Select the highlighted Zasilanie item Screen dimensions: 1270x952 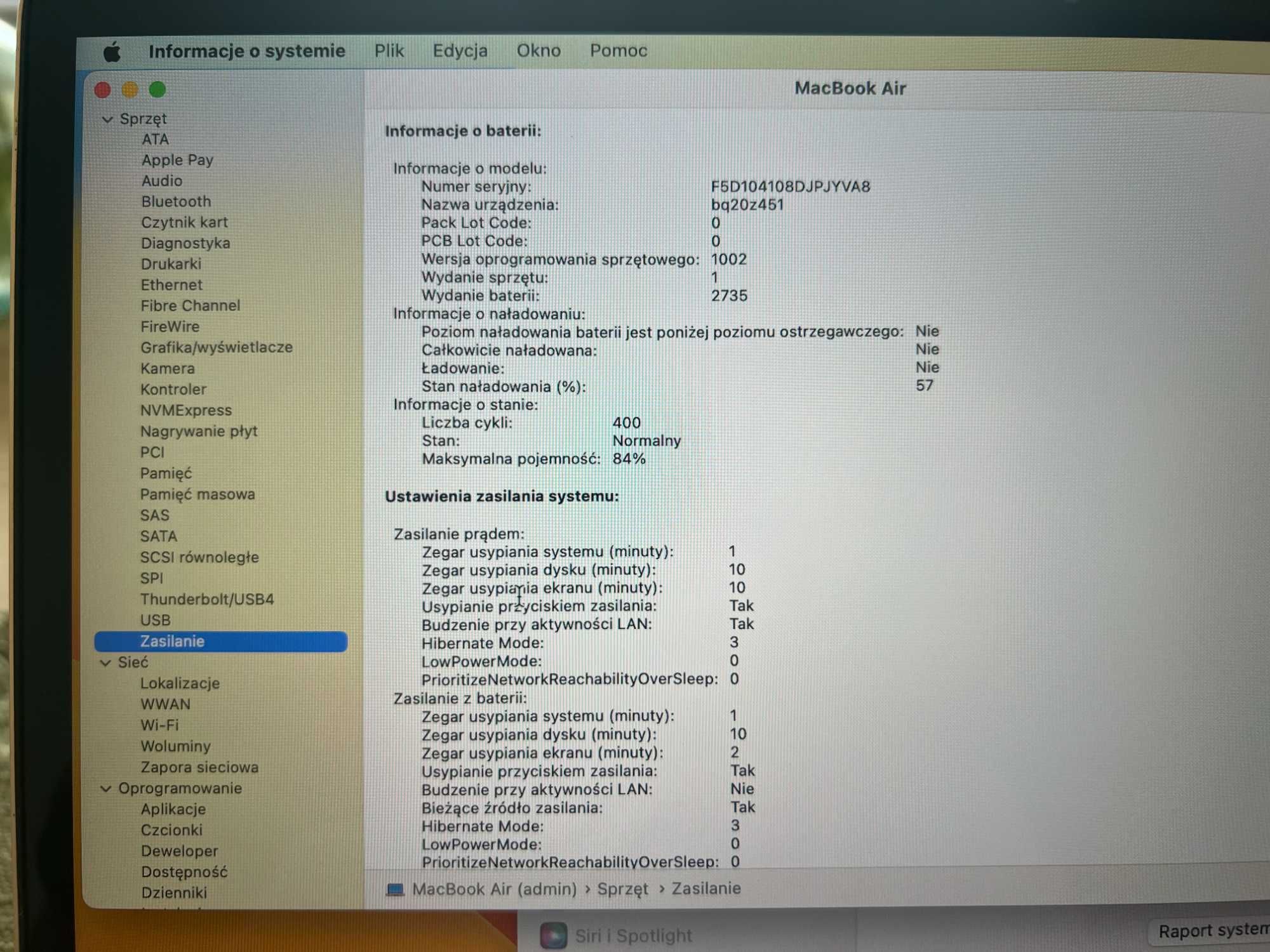[x=221, y=642]
